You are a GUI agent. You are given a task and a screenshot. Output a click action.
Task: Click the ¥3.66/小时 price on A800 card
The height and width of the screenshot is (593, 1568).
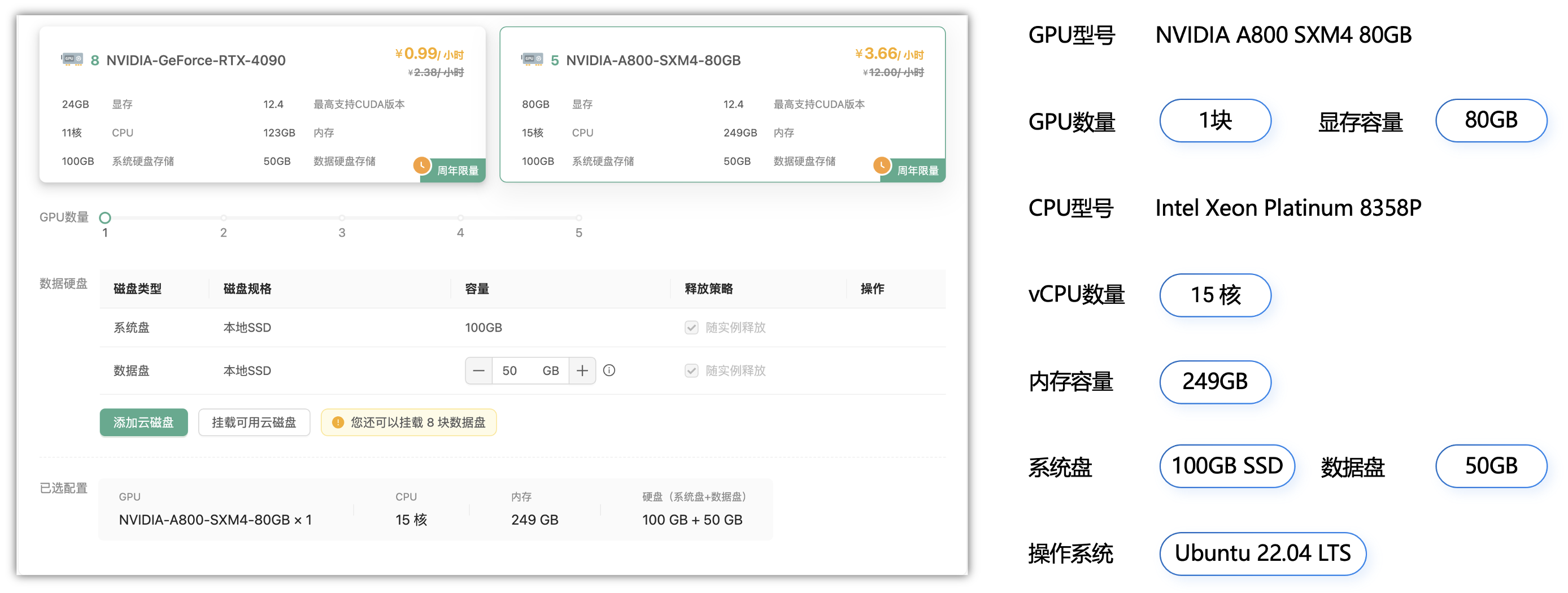pyautogui.click(x=889, y=54)
